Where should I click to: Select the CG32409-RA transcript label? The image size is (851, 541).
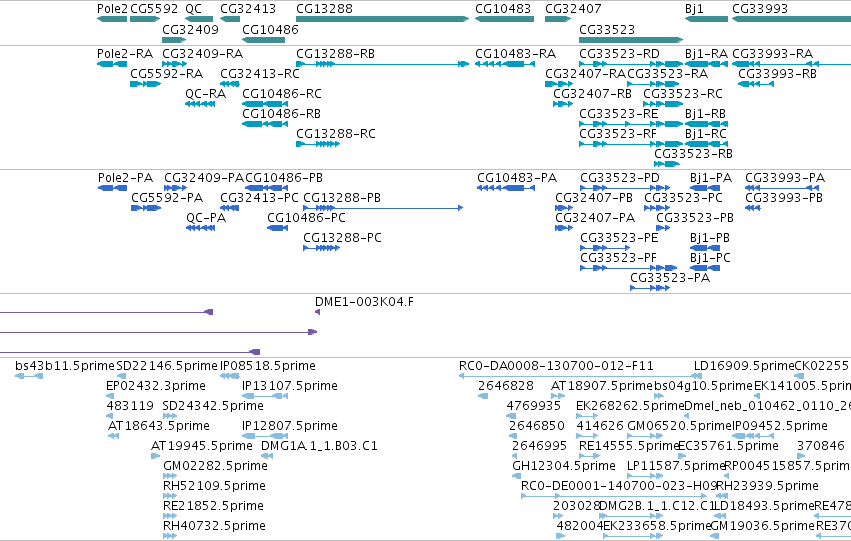coord(202,54)
